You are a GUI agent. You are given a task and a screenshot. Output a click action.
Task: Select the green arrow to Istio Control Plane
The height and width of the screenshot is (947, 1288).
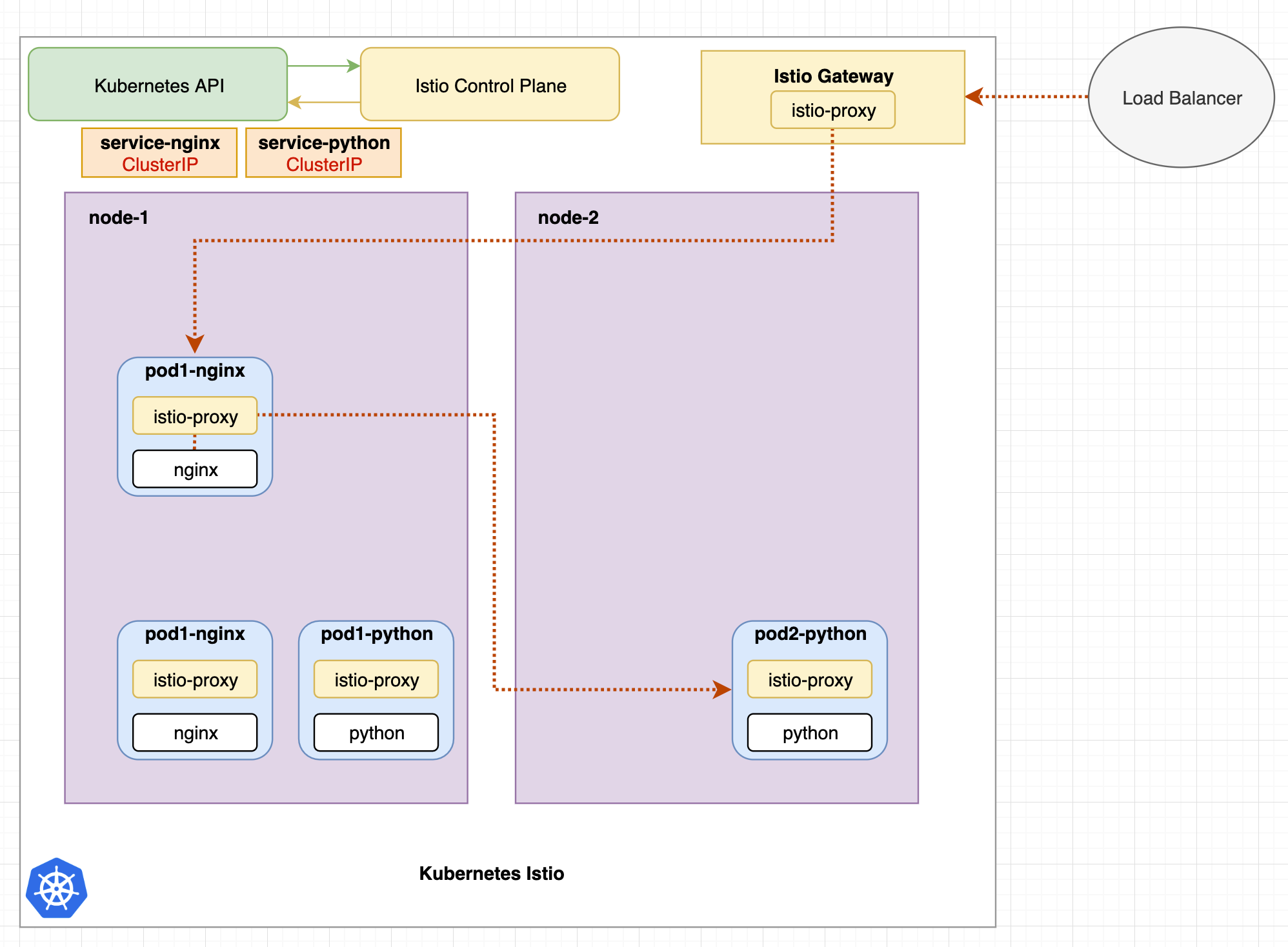[x=323, y=65]
